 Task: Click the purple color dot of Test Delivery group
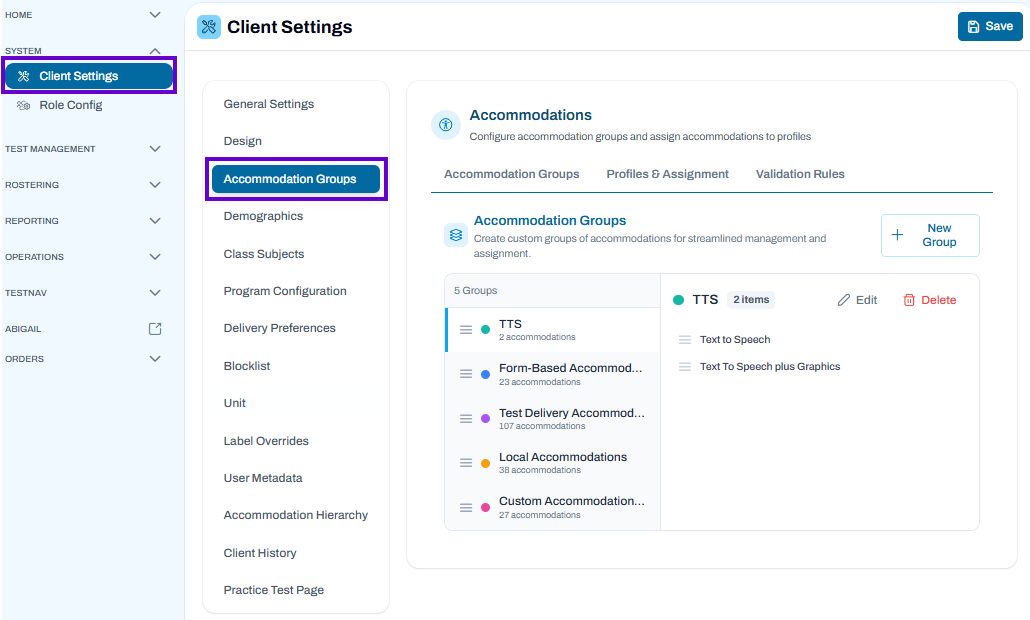485,418
